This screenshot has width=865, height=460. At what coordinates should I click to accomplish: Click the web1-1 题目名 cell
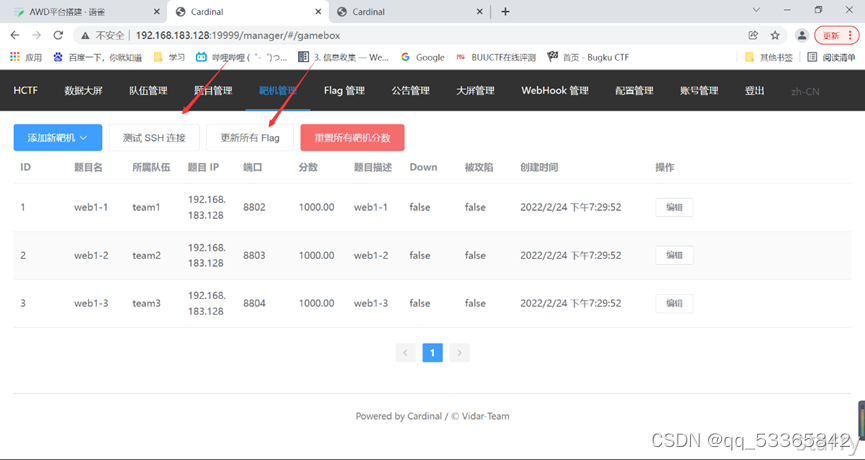91,207
